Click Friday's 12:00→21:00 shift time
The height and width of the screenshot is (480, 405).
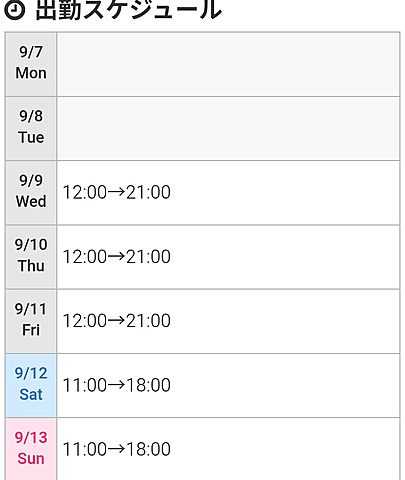click(x=117, y=321)
